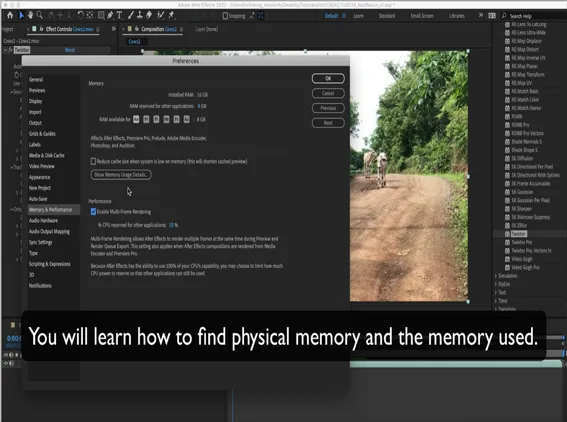Select the Puppet Pin tool
567x422 pixels.
[x=171, y=15]
